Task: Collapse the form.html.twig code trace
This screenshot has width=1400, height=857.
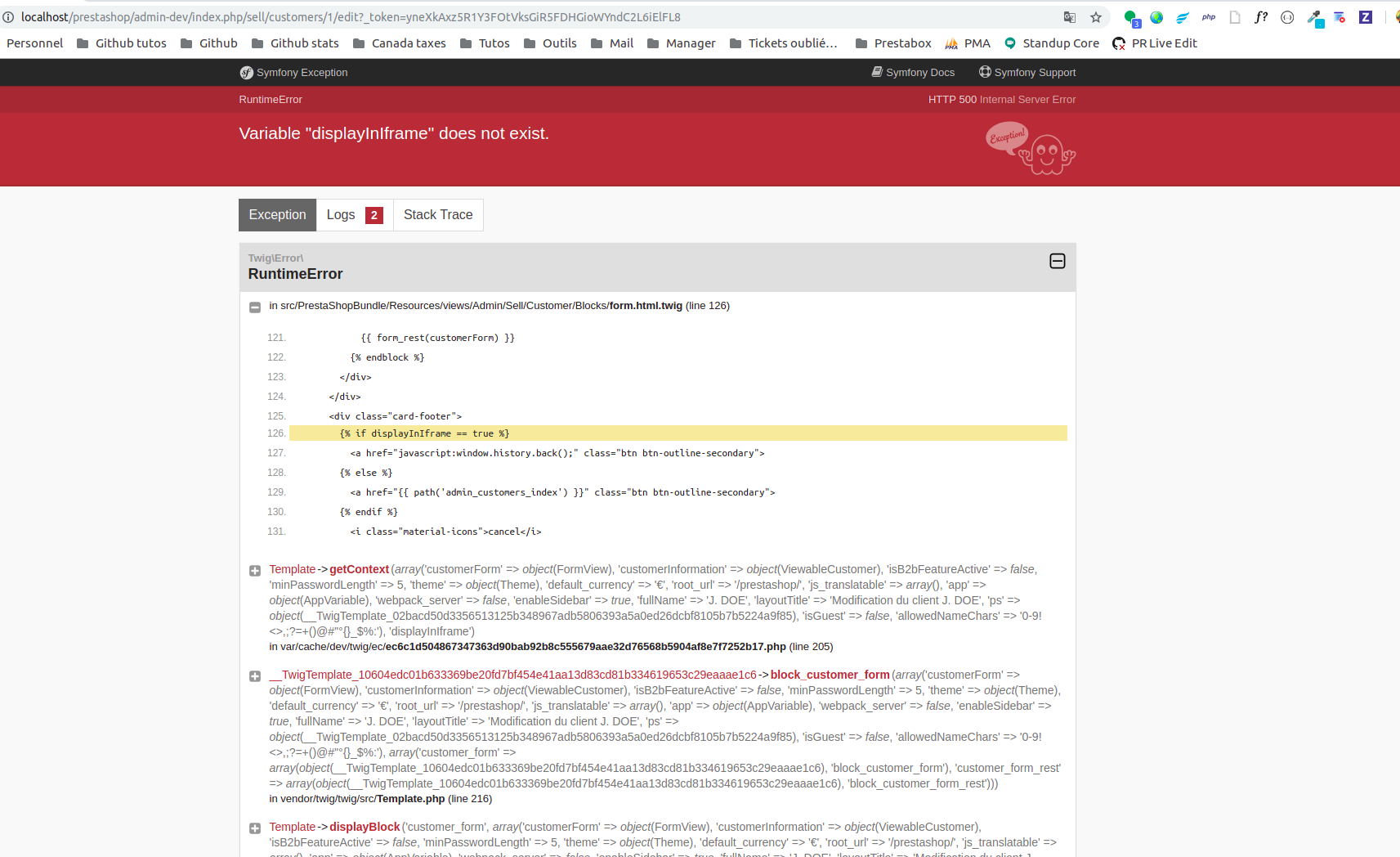Action: (x=255, y=307)
